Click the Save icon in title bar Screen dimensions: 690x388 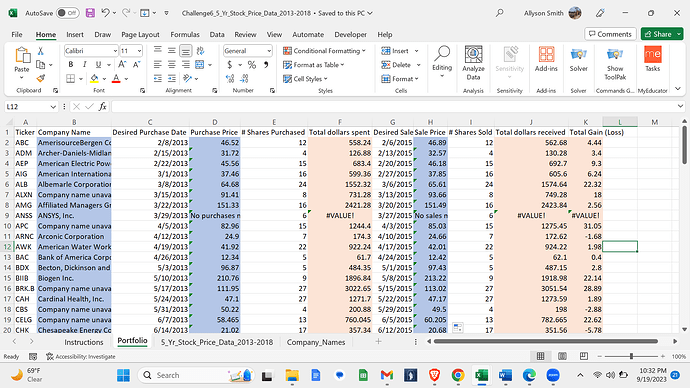(90, 13)
